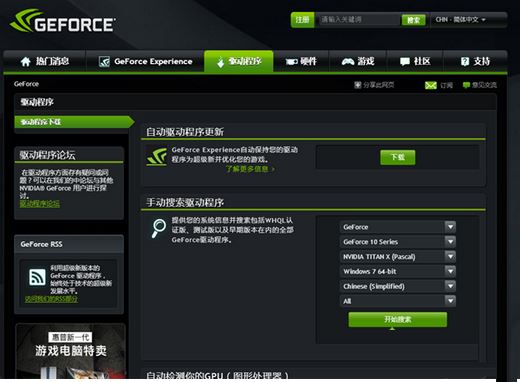The height and width of the screenshot is (382, 520).
Task: Click the green 注册 button
Action: [x=302, y=20]
